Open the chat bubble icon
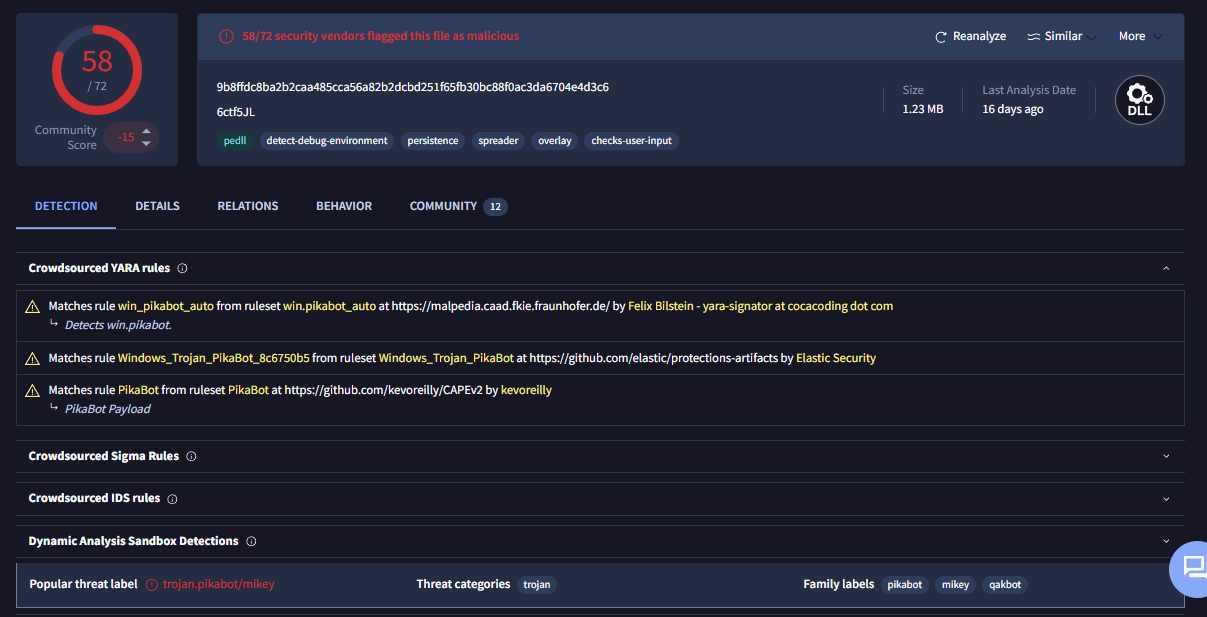Image resolution: width=1207 pixels, height=617 pixels. (x=1193, y=567)
